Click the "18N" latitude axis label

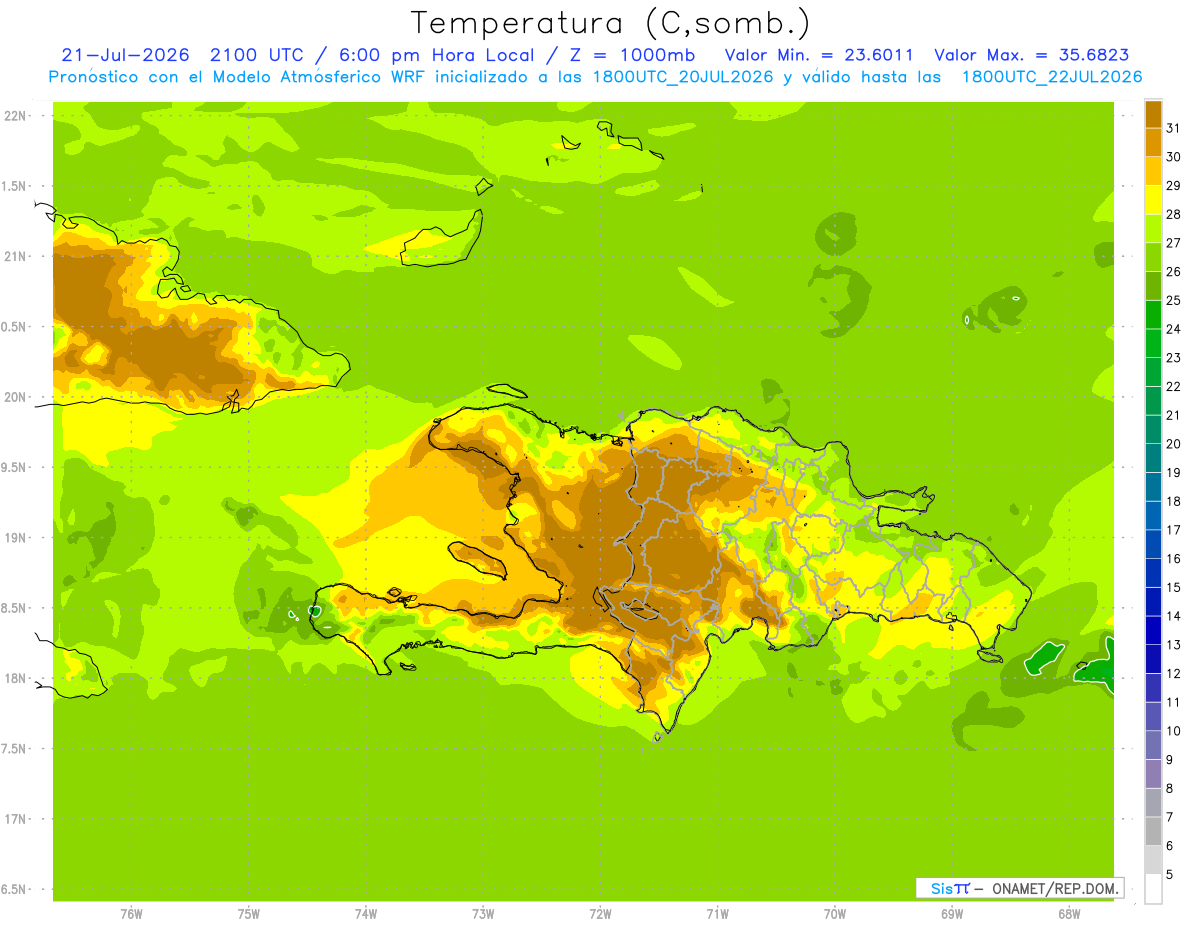point(15,678)
